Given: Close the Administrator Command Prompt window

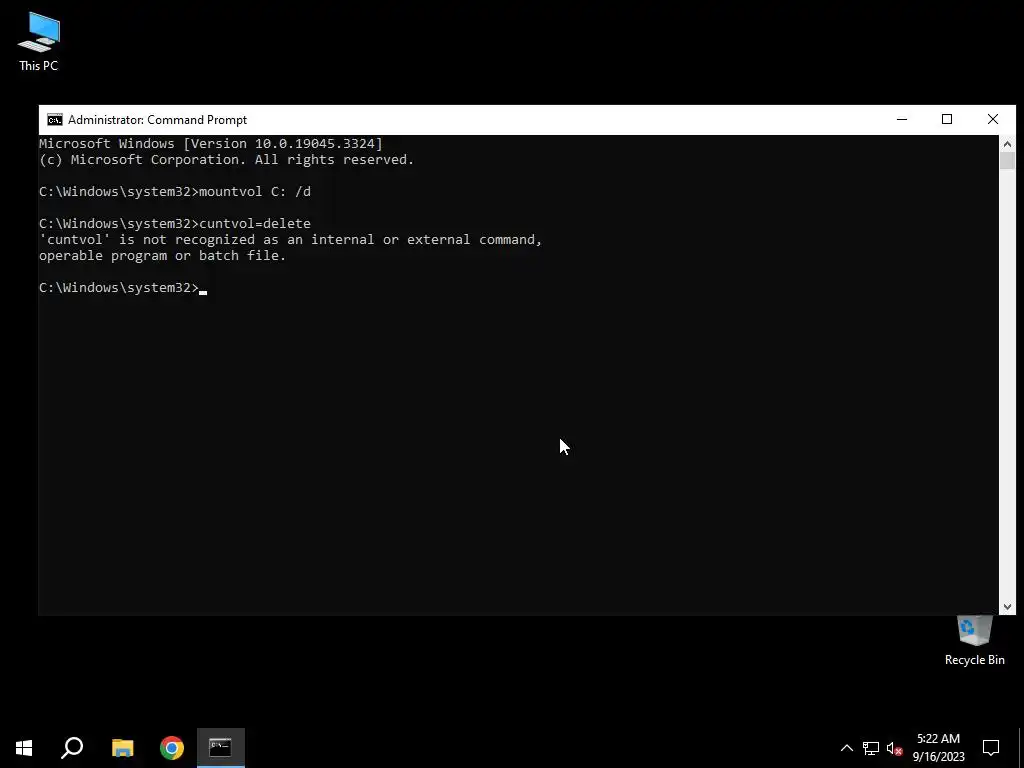Looking at the screenshot, I should (993, 120).
